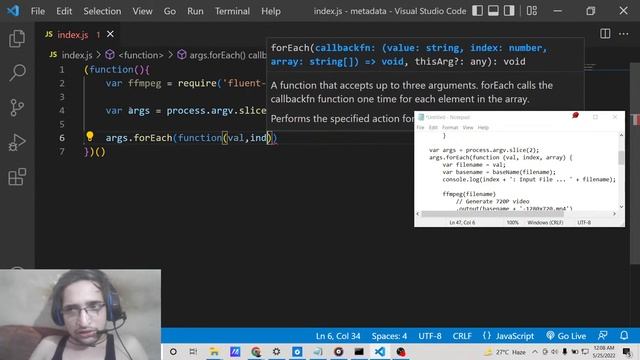Image resolution: width=640 pixels, height=360 pixels.
Task: Open Source Control view in activity bar
Action: 17,108
